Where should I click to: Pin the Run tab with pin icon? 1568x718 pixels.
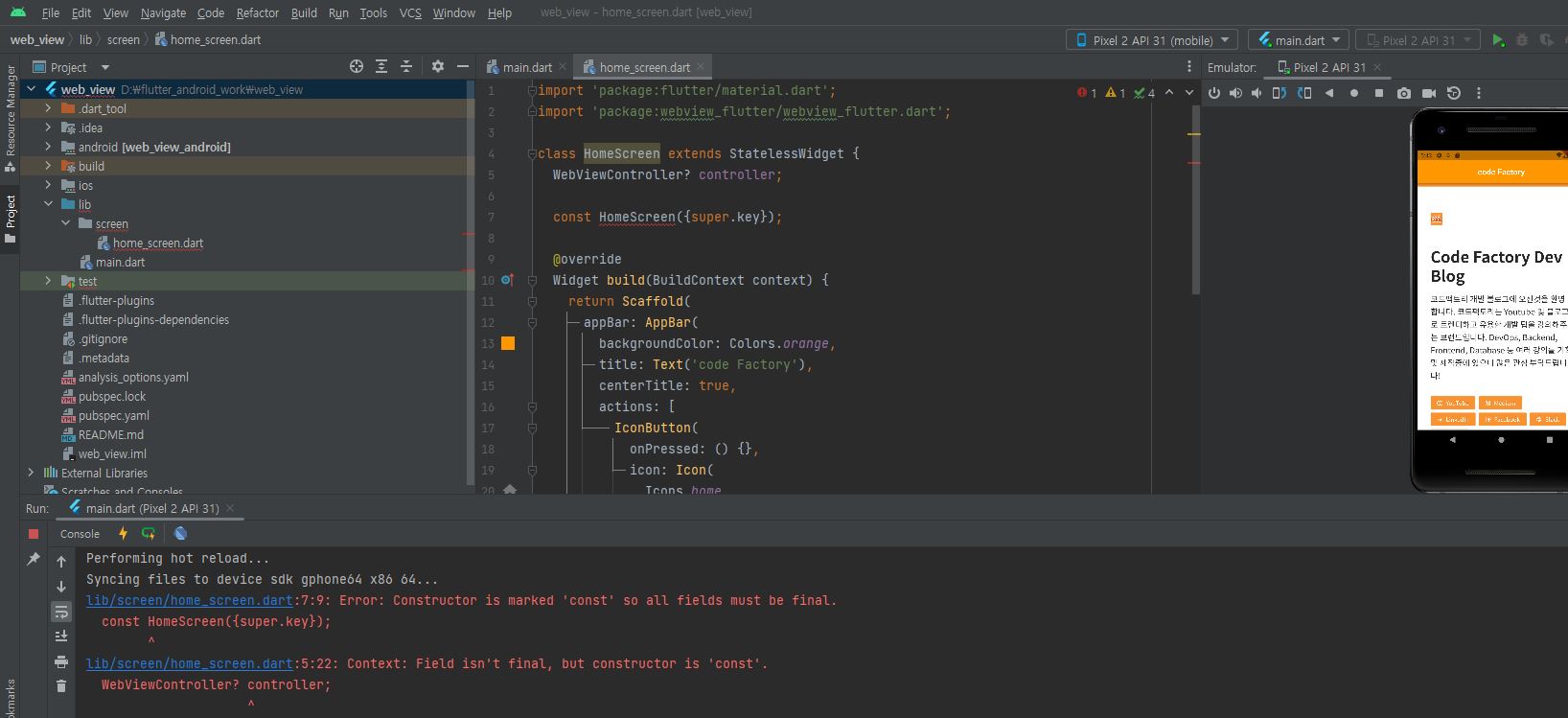tap(34, 559)
